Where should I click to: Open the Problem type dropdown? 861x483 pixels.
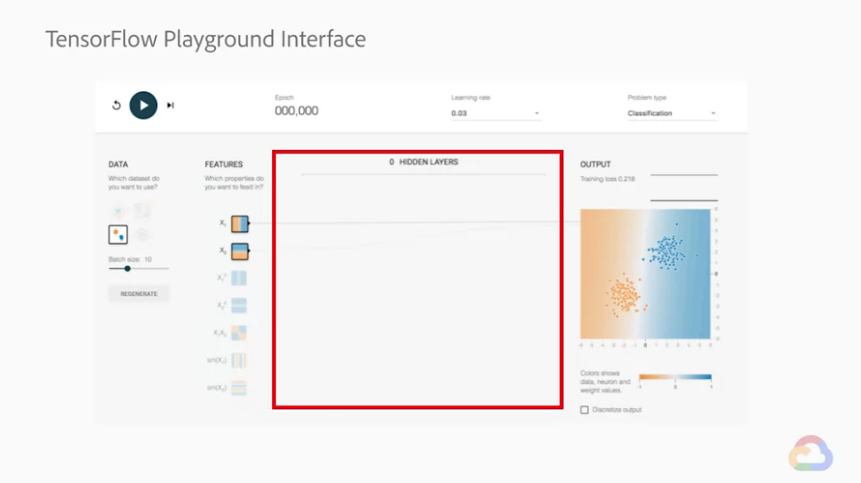pos(672,113)
